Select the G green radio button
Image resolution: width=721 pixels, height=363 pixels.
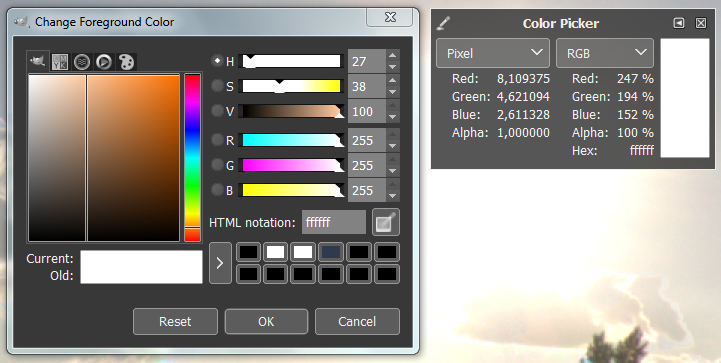pyautogui.click(x=217, y=165)
